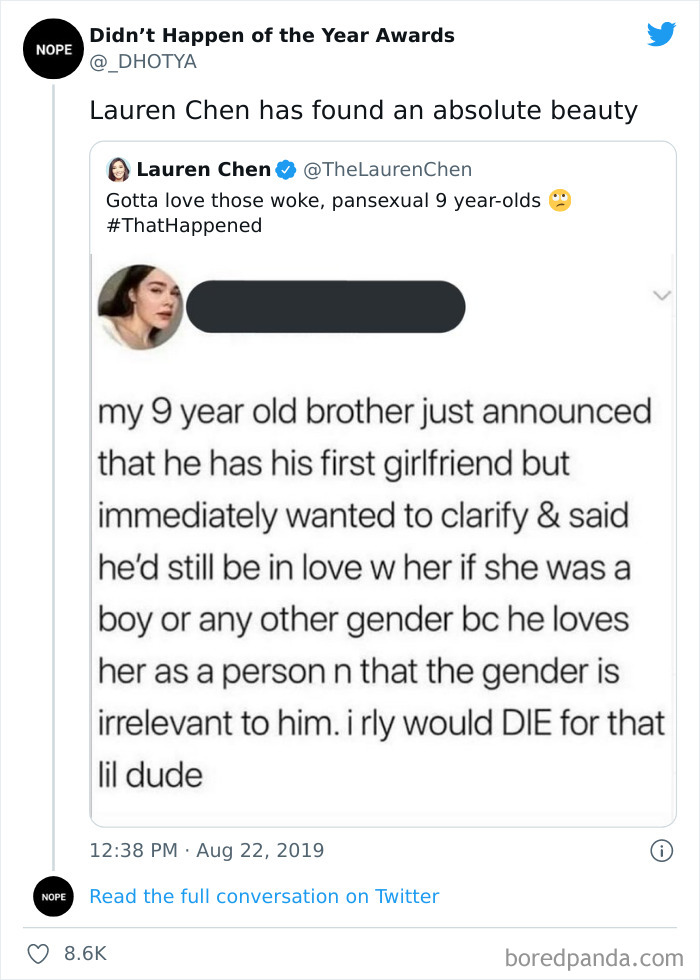Click the redacted username bar

tap(325, 306)
